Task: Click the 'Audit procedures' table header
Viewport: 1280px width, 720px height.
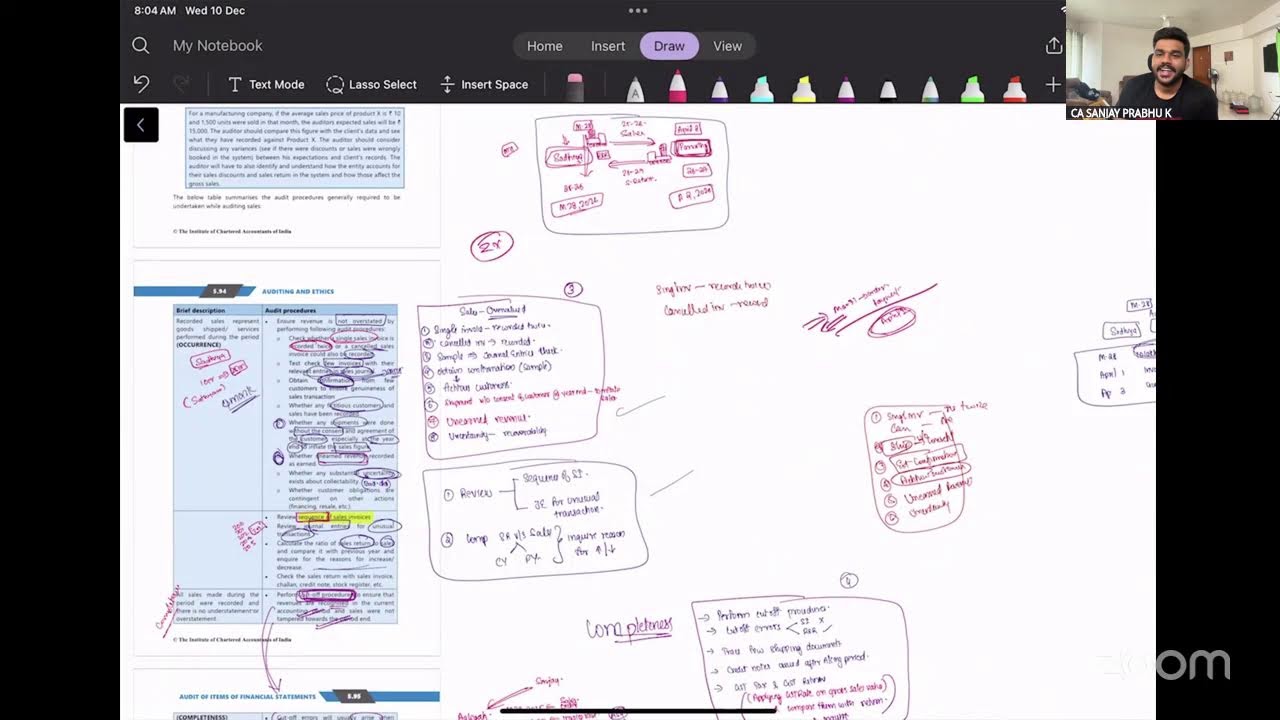Action: 291,310
